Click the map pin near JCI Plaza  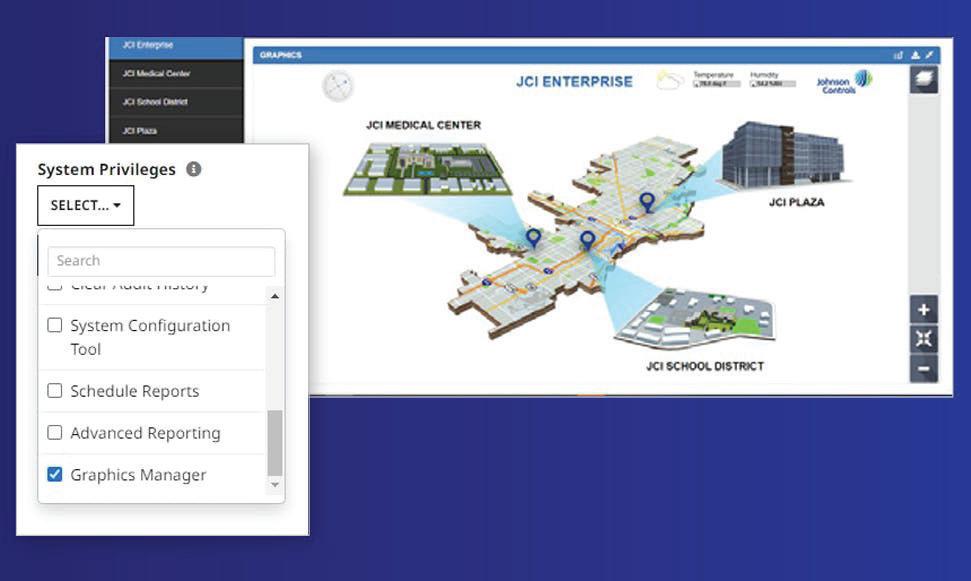click(647, 202)
